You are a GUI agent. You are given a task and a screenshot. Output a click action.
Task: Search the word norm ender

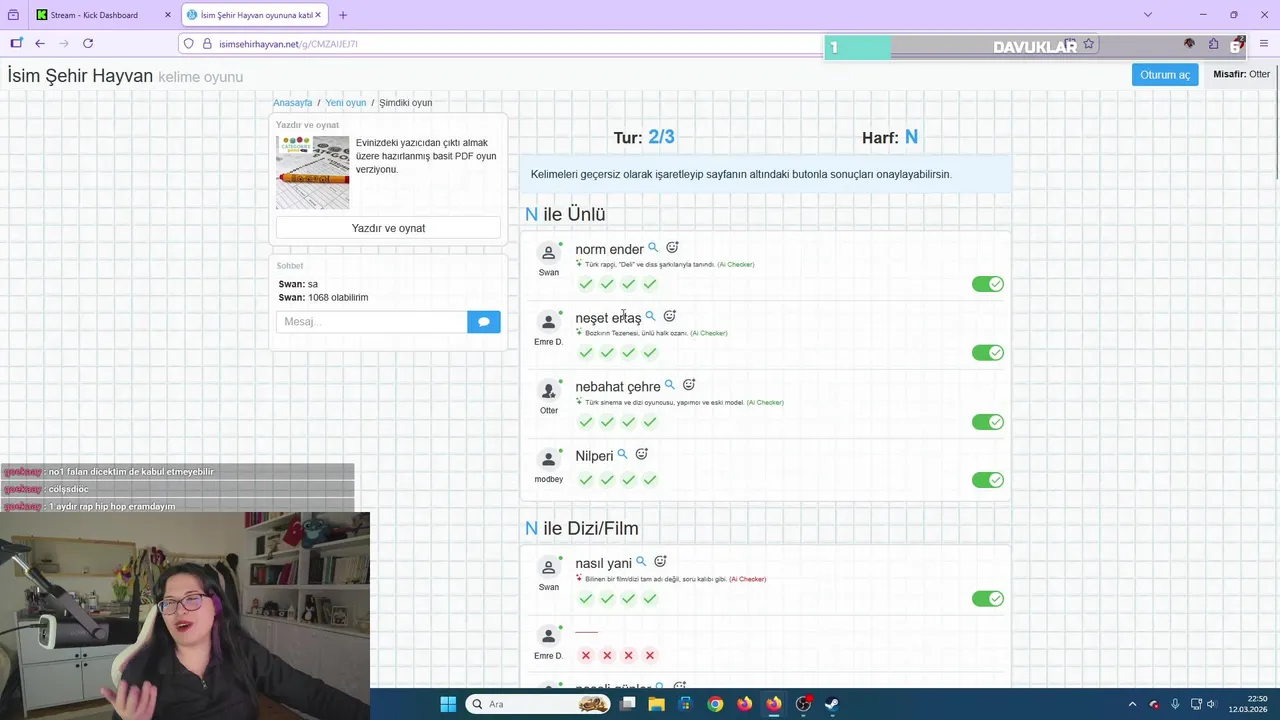(653, 247)
